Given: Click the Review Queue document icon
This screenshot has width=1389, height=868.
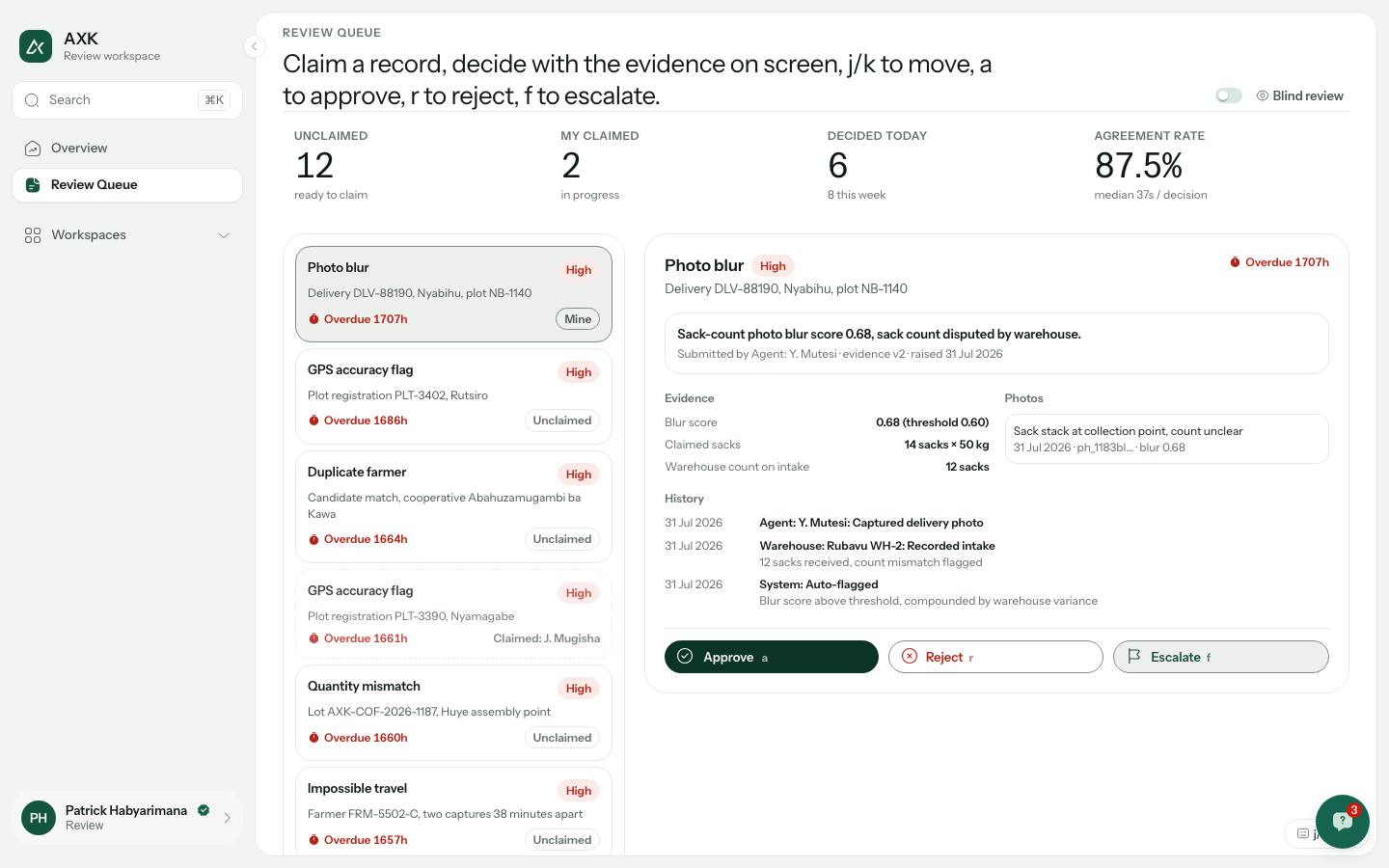Looking at the screenshot, I should click(33, 185).
